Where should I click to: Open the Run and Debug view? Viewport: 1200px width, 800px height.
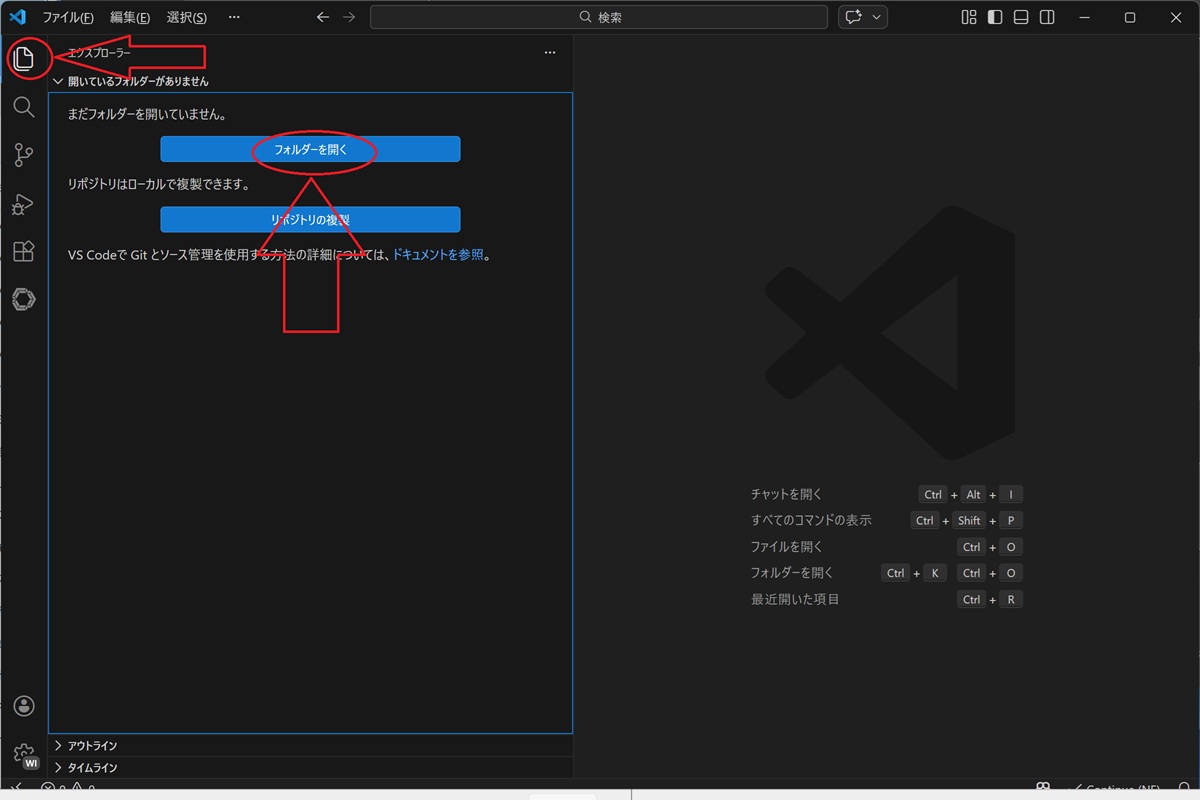coord(23,204)
